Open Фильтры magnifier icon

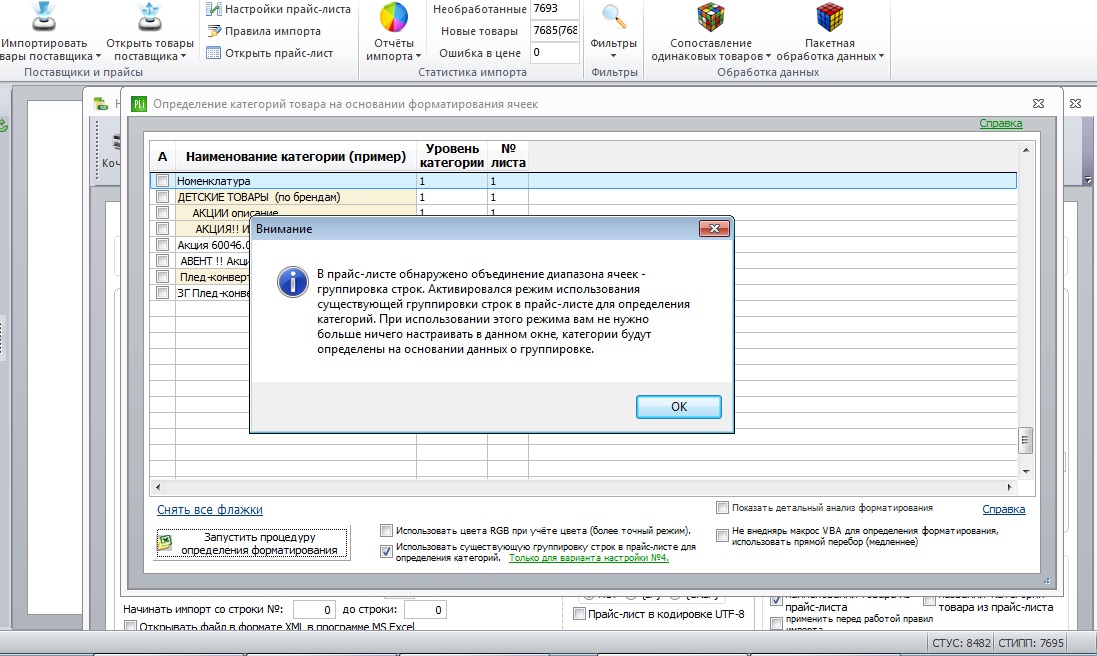pos(614,17)
